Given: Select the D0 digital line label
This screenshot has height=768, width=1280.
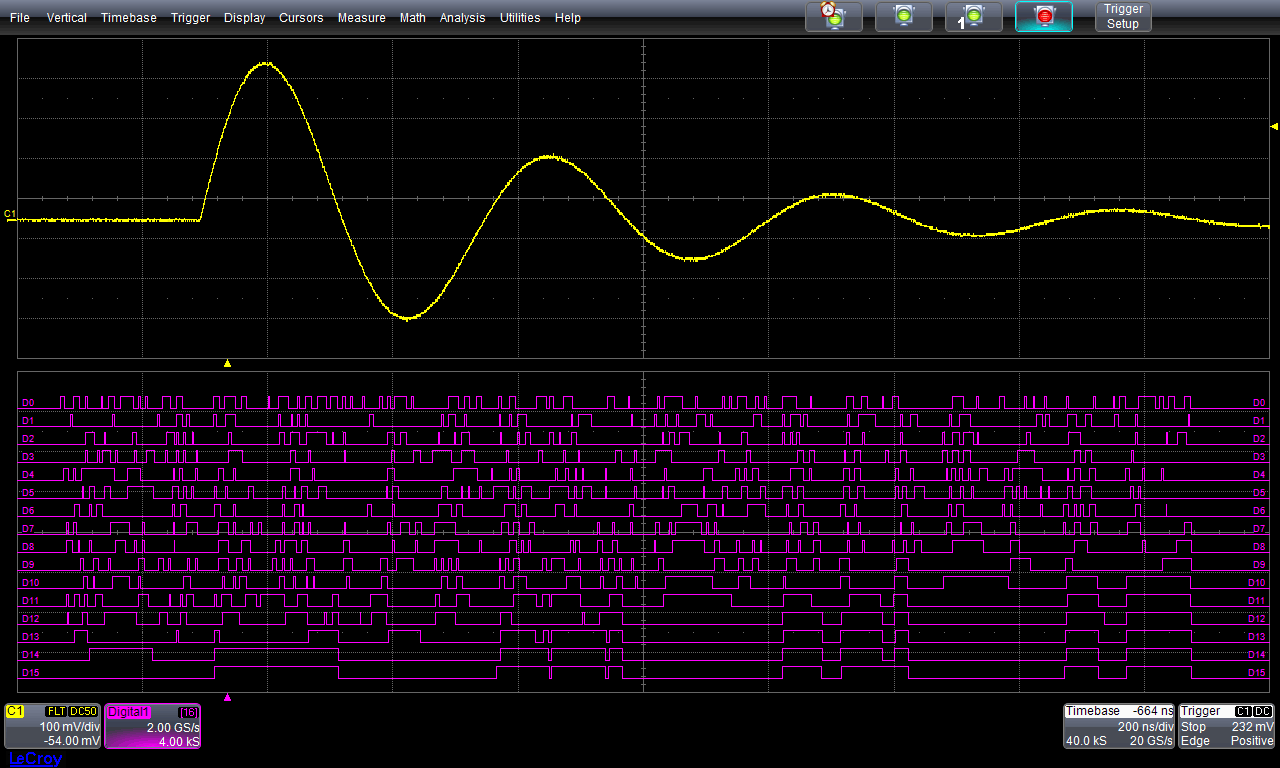Looking at the screenshot, I should tap(28, 402).
